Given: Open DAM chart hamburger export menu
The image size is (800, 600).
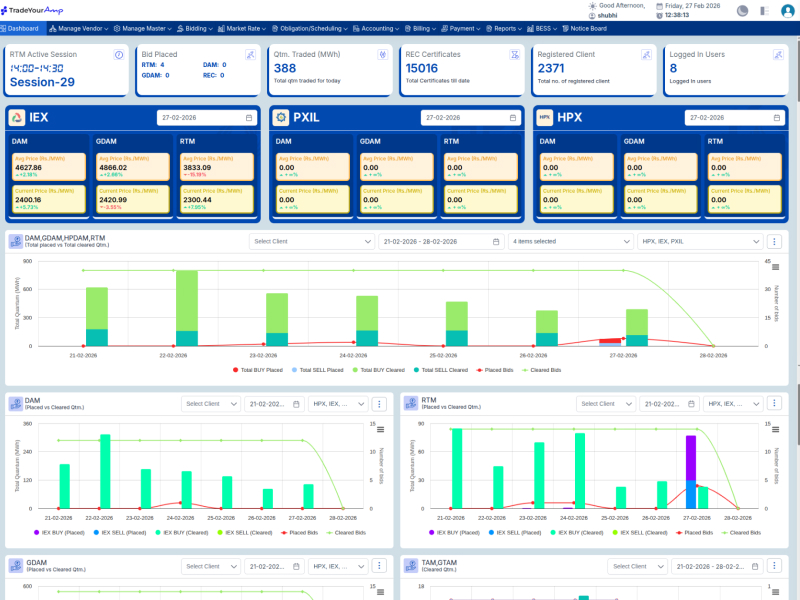Looking at the screenshot, I should 381,430.
